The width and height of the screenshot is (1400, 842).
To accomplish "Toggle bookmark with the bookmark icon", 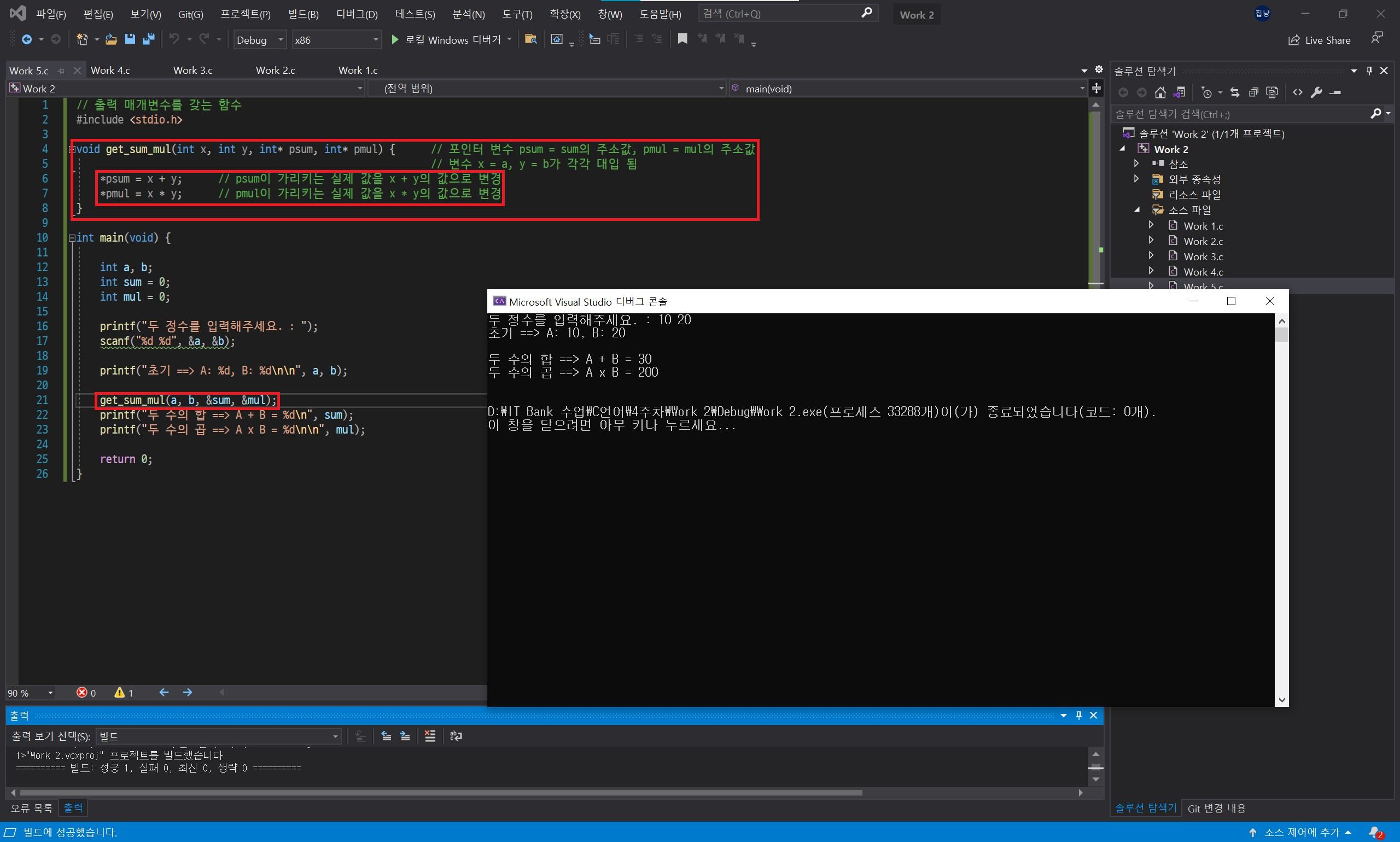I will click(x=682, y=39).
